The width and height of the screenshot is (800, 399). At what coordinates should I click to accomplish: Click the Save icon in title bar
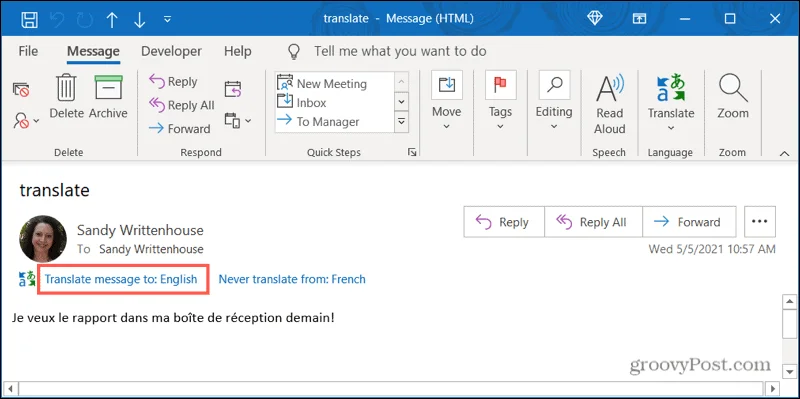30,19
